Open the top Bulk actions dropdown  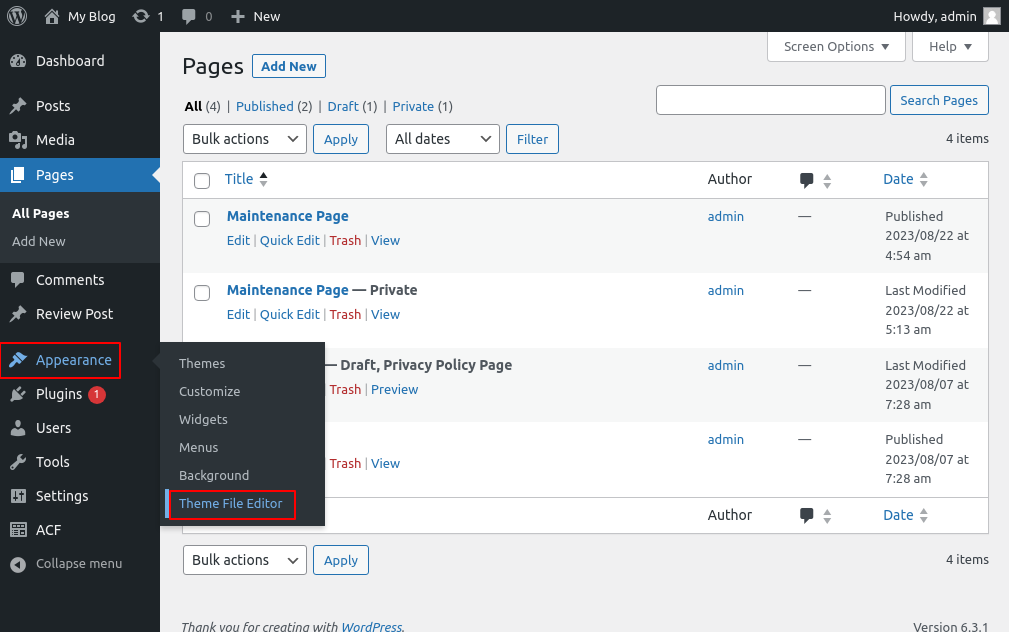245,139
